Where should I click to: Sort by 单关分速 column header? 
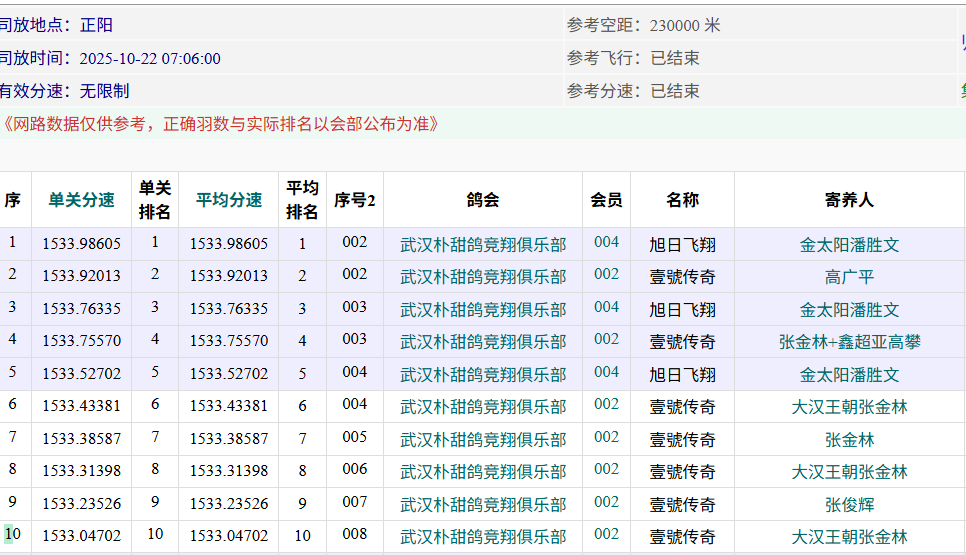[81, 200]
